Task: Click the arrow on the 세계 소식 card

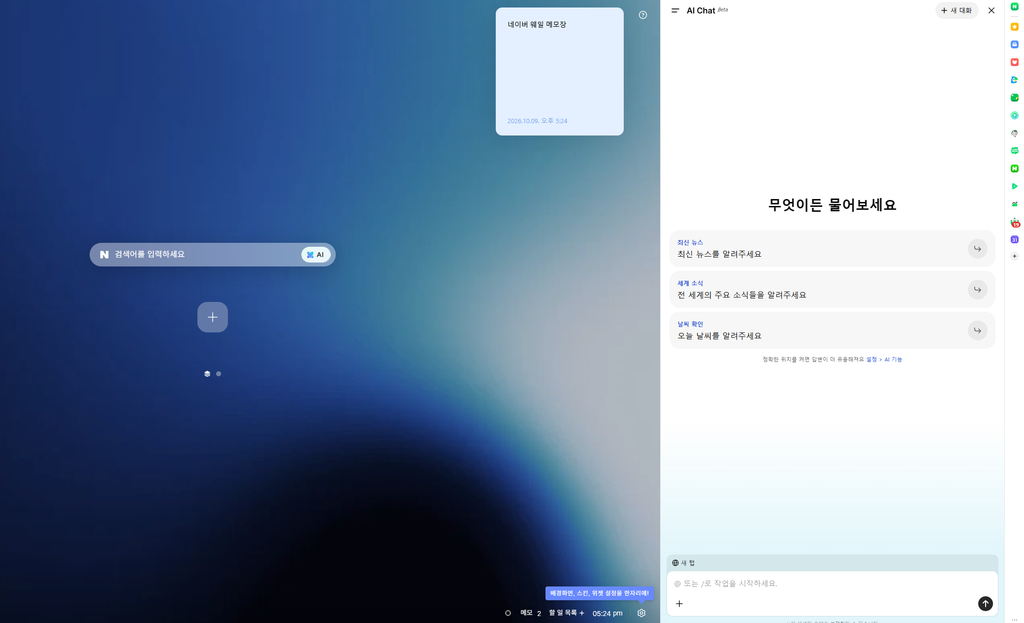Action: [x=977, y=289]
